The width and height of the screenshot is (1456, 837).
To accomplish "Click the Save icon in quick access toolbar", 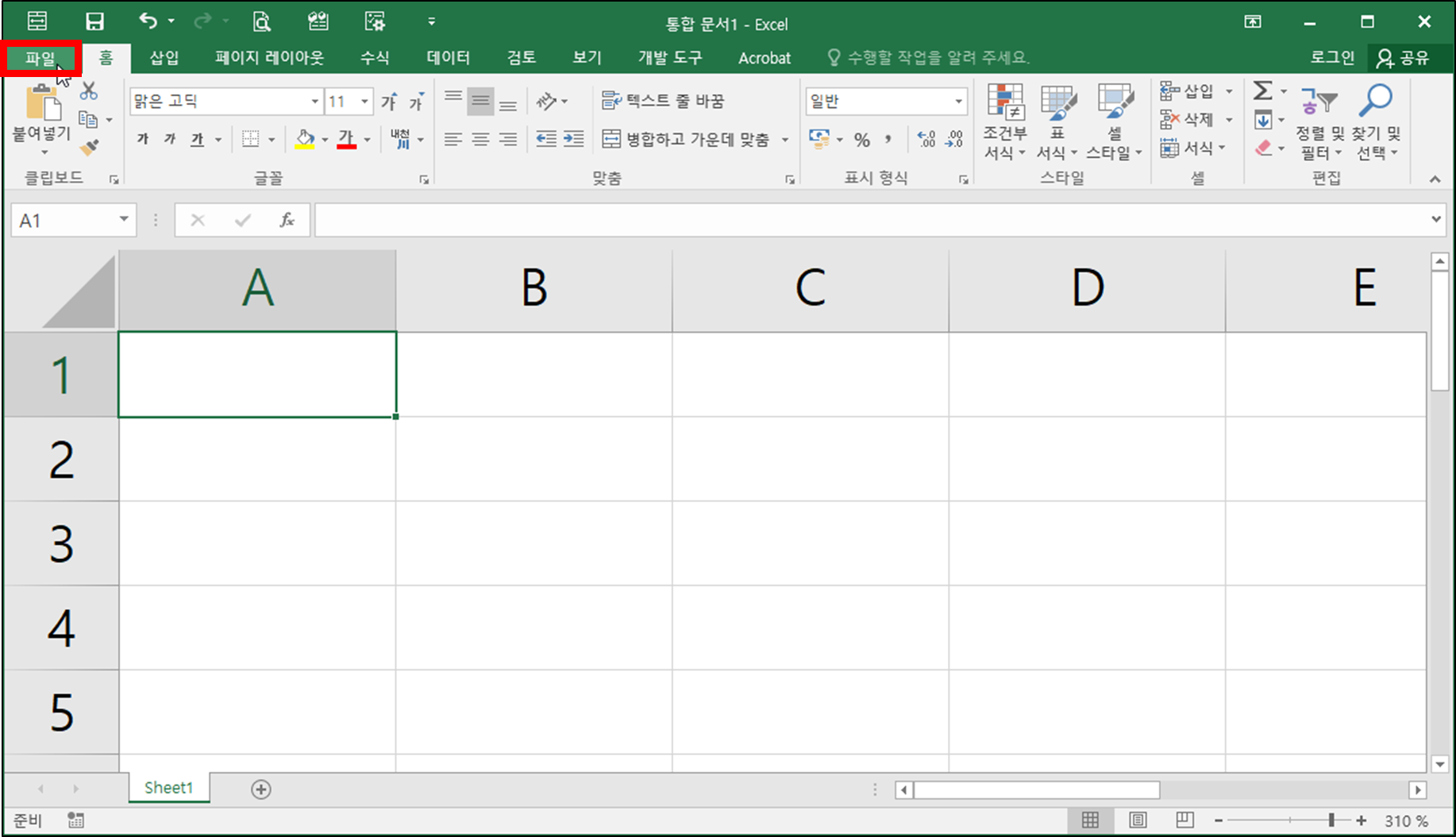I will coord(94,21).
